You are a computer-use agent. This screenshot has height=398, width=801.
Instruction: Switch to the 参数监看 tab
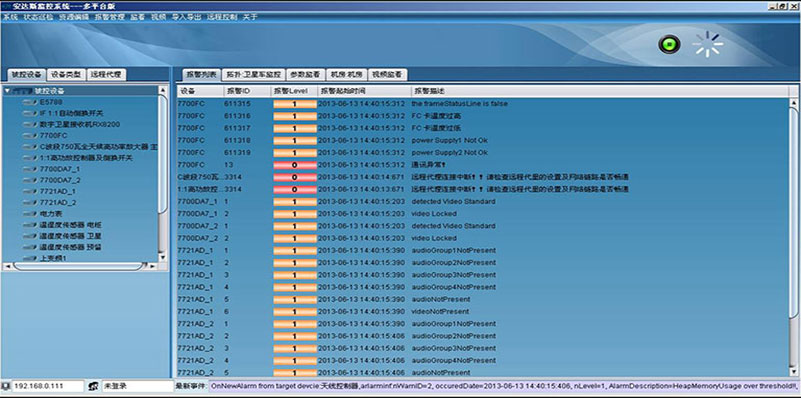305,75
